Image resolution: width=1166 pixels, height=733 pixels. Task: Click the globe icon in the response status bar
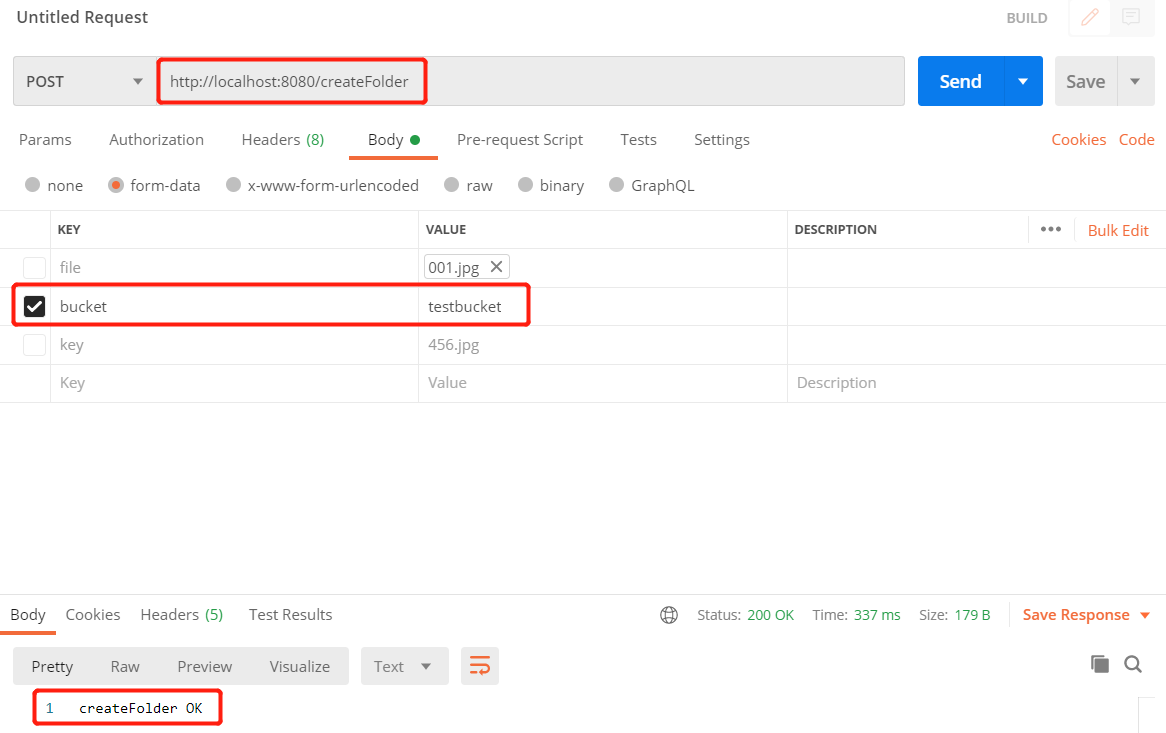click(668, 614)
